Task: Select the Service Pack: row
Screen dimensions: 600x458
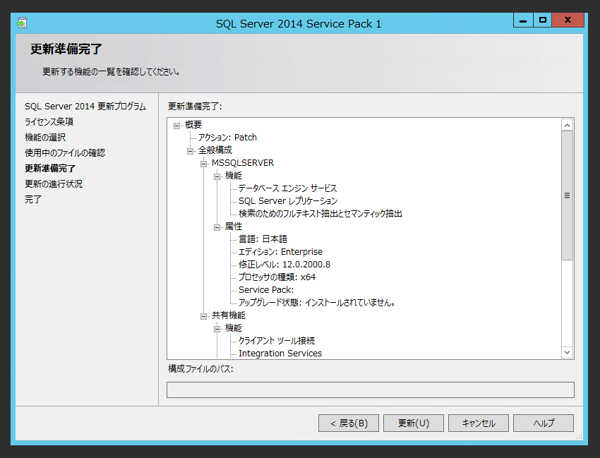Action: tap(266, 290)
